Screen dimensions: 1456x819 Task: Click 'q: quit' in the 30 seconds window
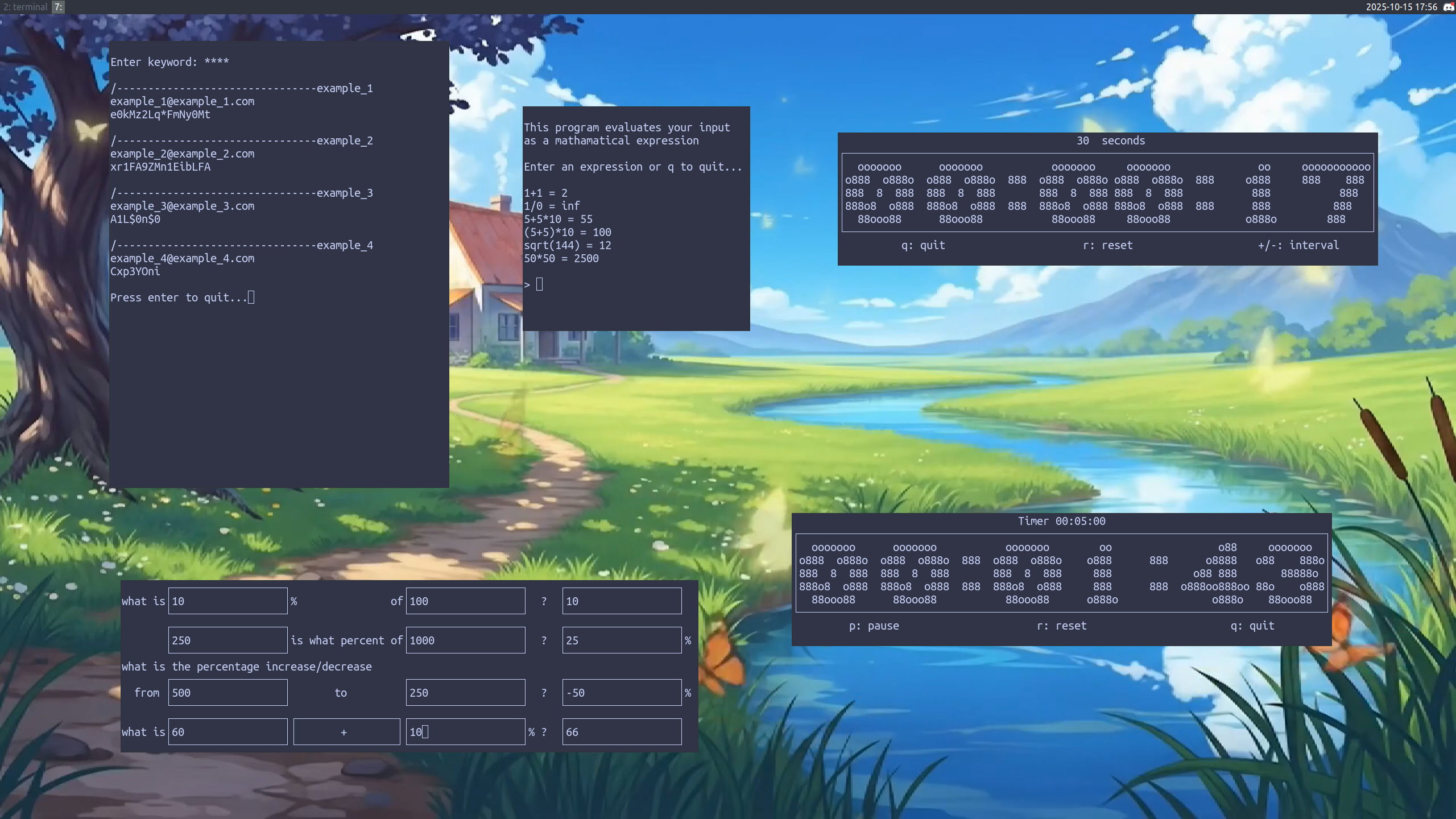tap(923, 245)
